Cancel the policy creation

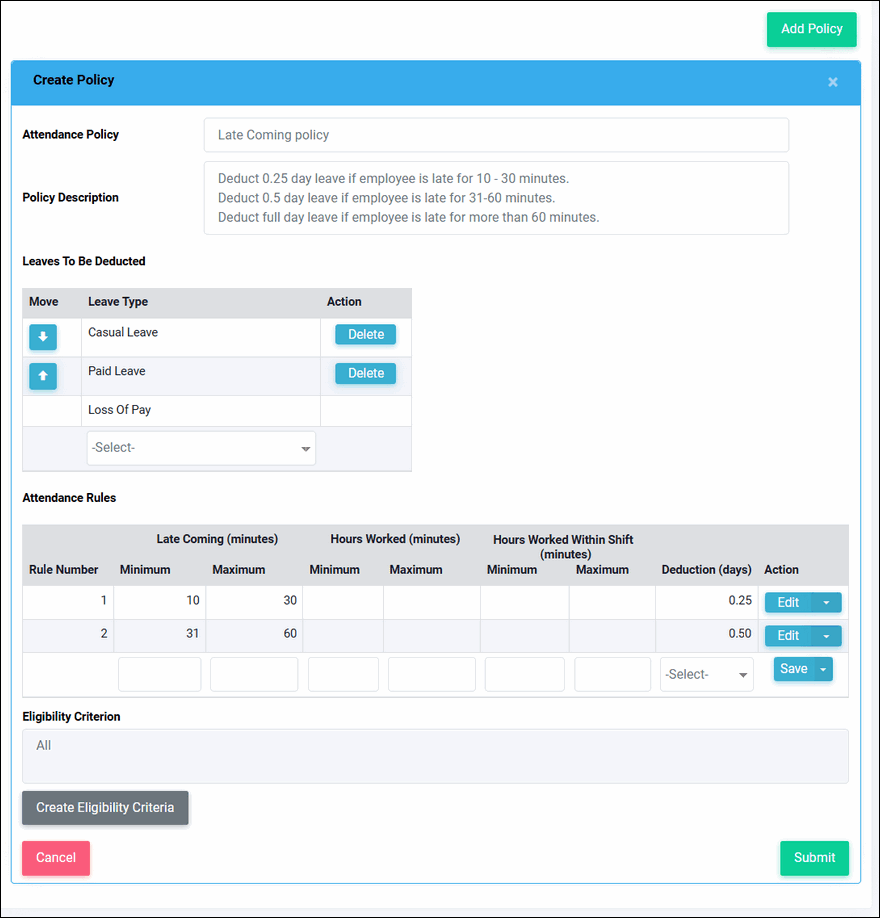[x=56, y=858]
